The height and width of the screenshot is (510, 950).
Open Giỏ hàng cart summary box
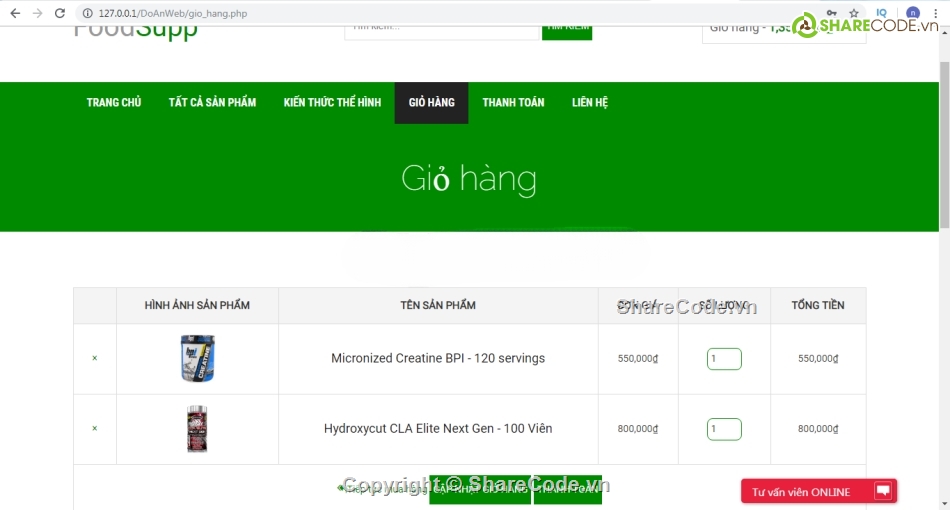pos(784,35)
